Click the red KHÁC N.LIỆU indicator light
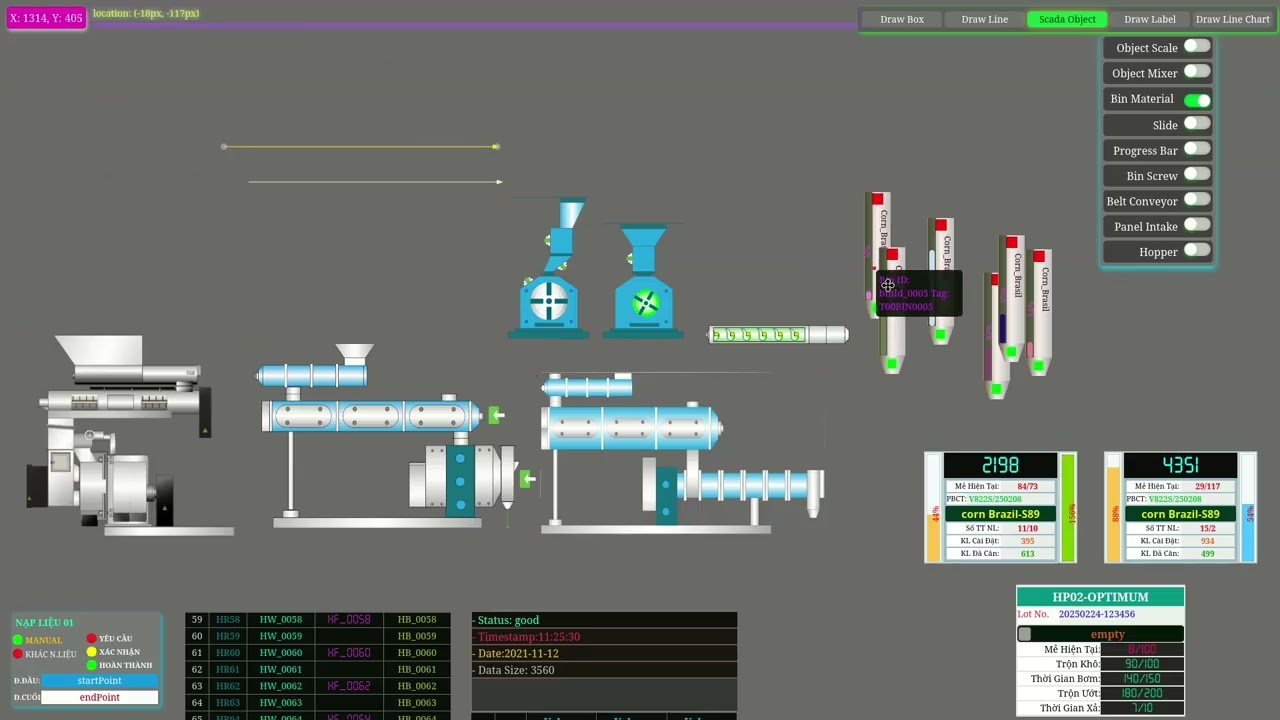Viewport: 1280px width, 720px height. pyautogui.click(x=18, y=654)
